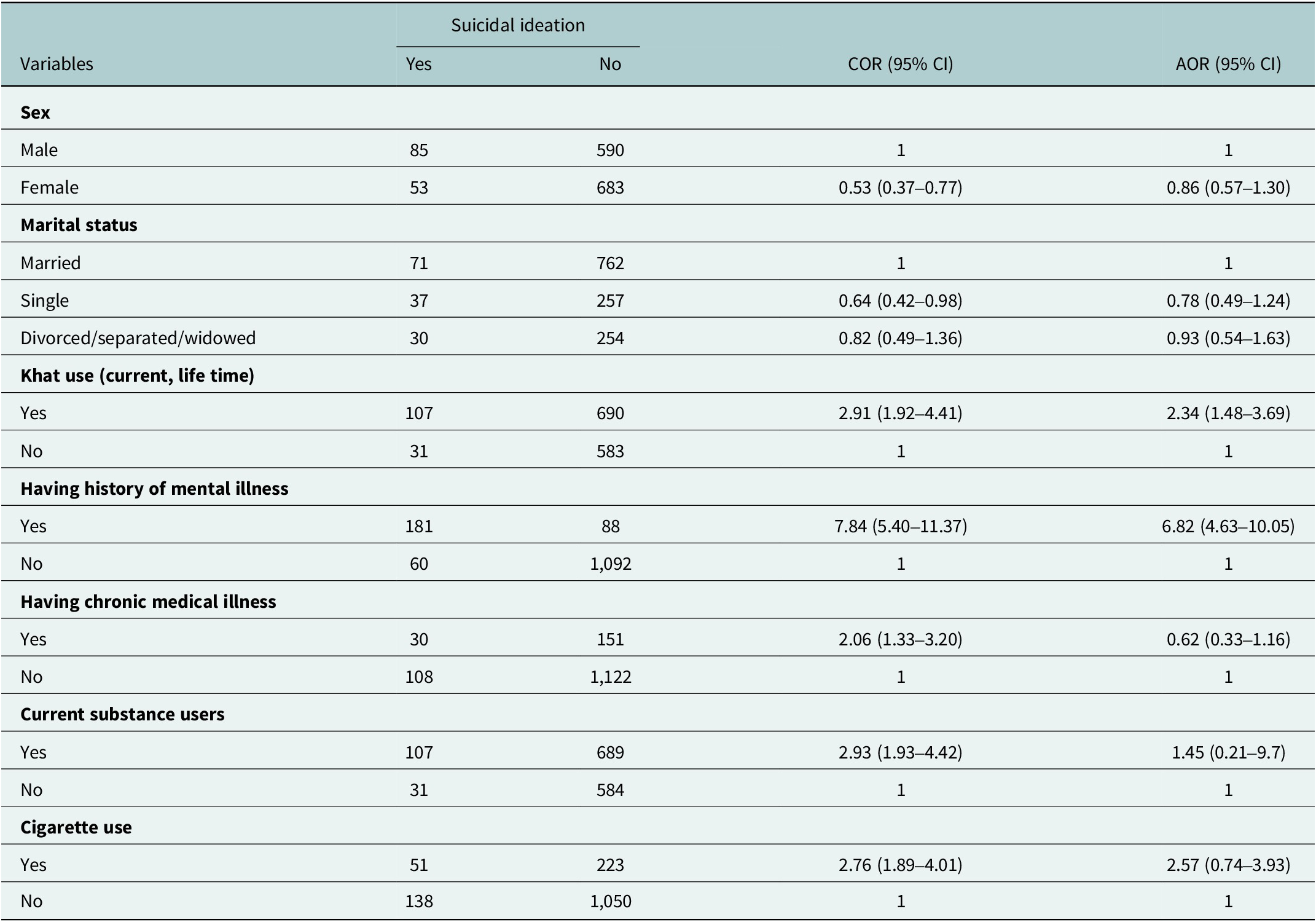The image size is (1316, 922).
Task: Select the "Divorced/separated/widowed" row label
Action: click(x=138, y=338)
